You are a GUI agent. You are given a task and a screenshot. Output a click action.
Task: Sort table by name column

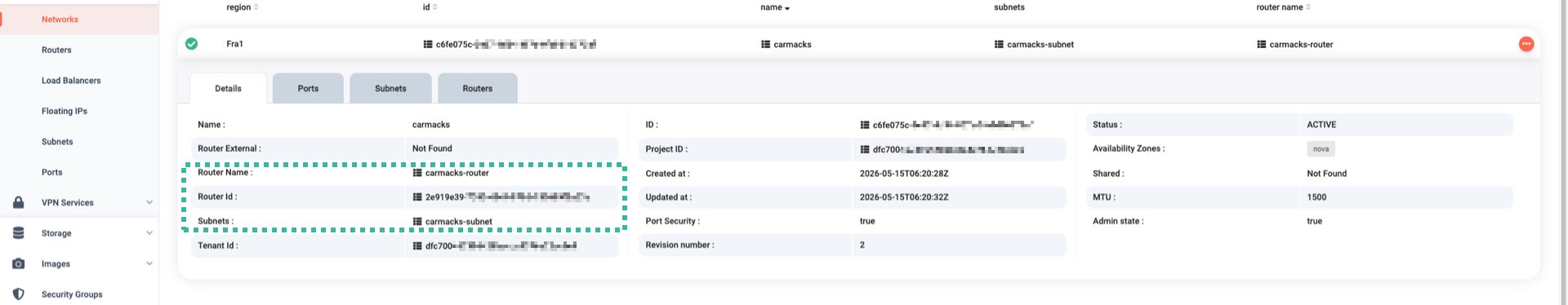pyautogui.click(x=775, y=7)
